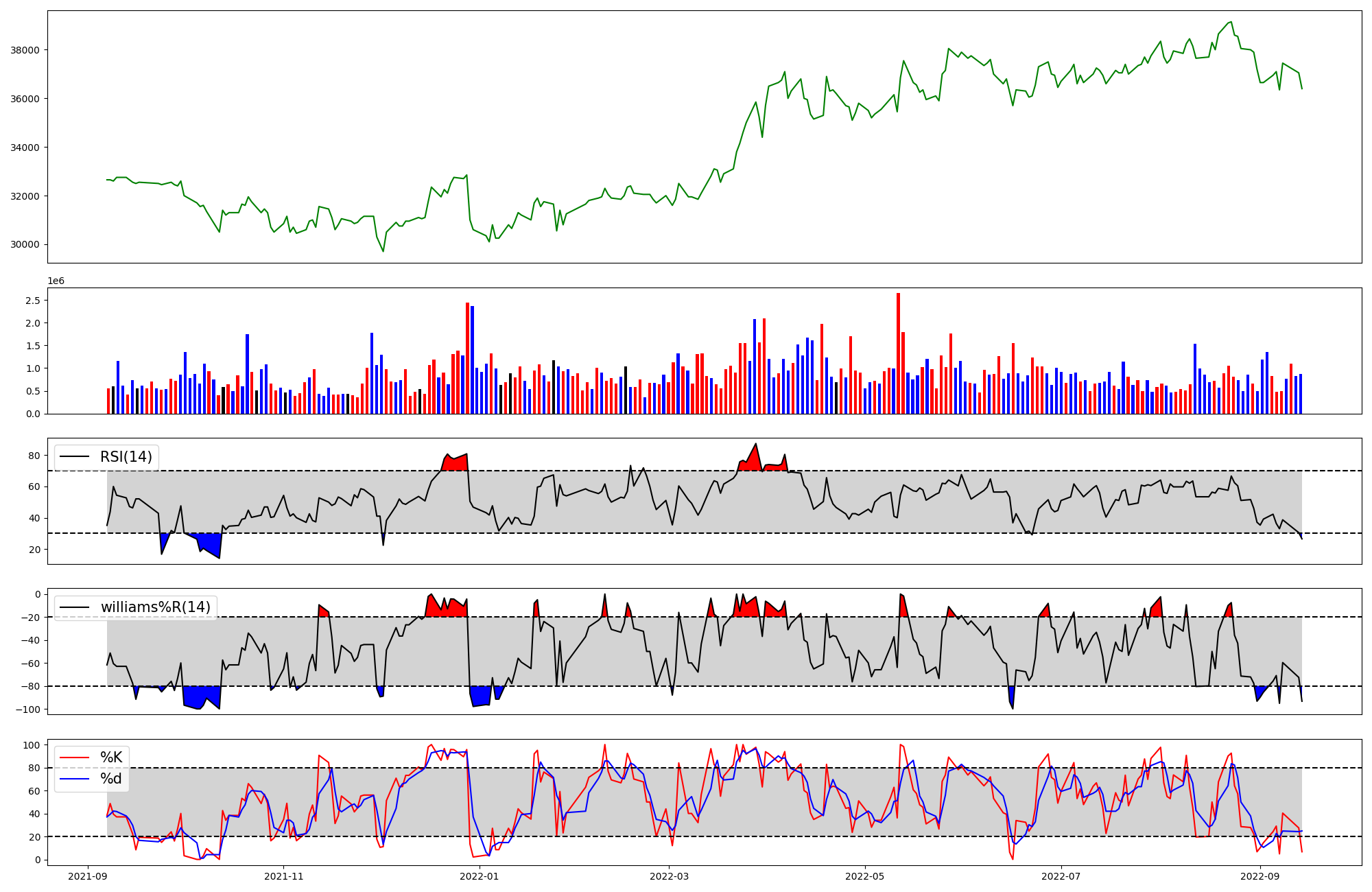Click the williams%R(14) legend label

[156, 607]
